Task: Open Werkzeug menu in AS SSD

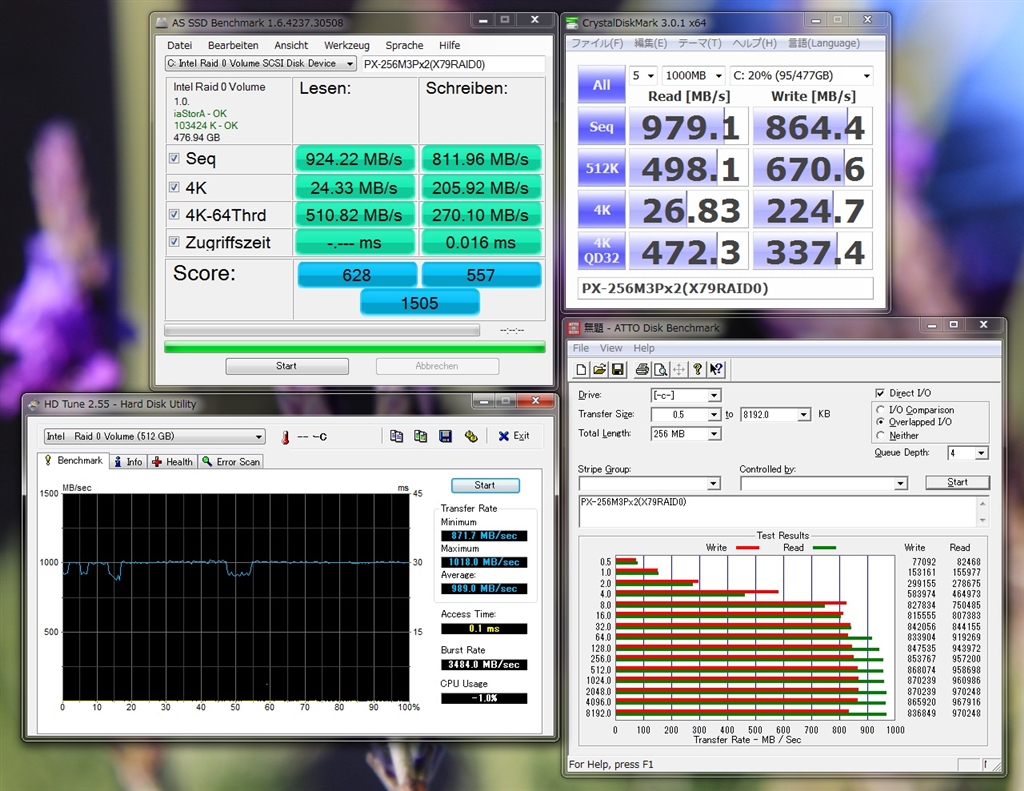Action: tap(347, 45)
